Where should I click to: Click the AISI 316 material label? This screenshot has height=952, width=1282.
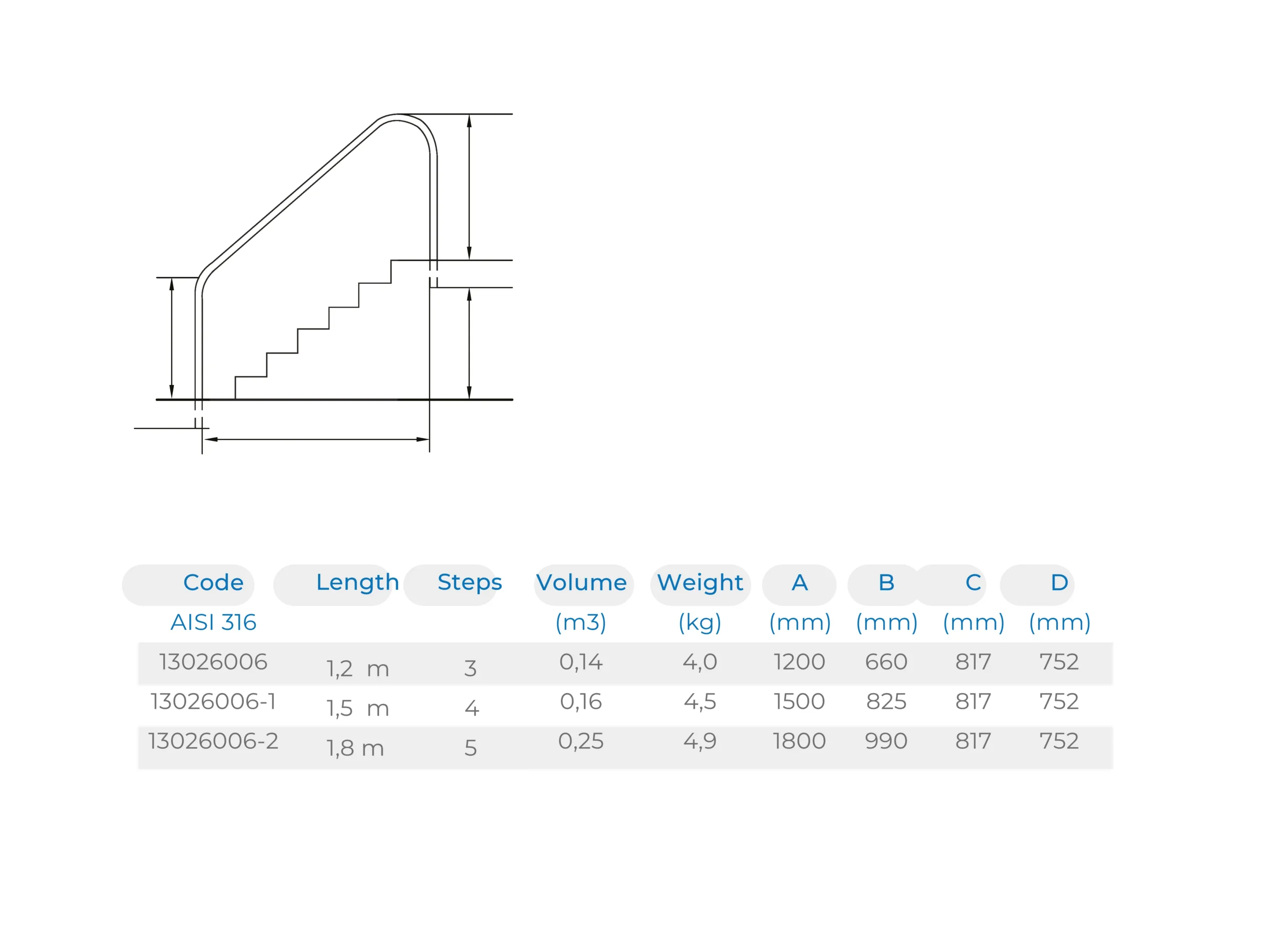tap(213, 622)
